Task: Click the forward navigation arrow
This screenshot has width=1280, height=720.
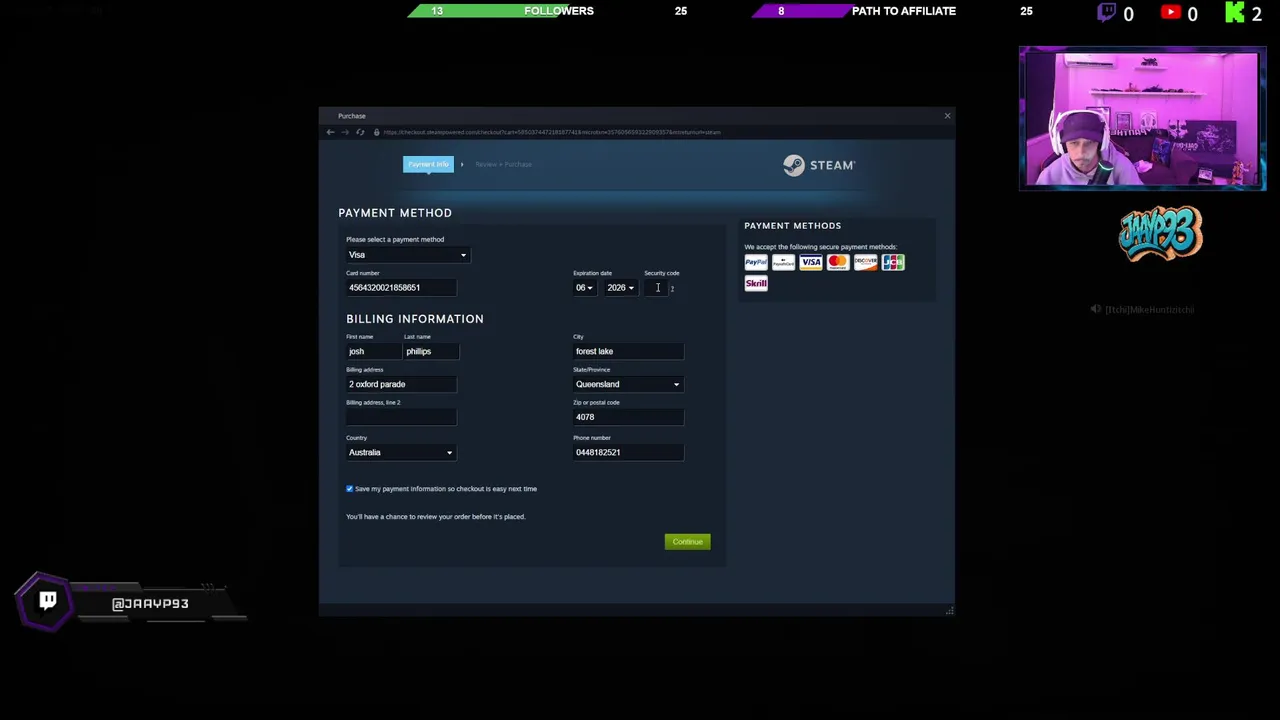Action: click(345, 132)
